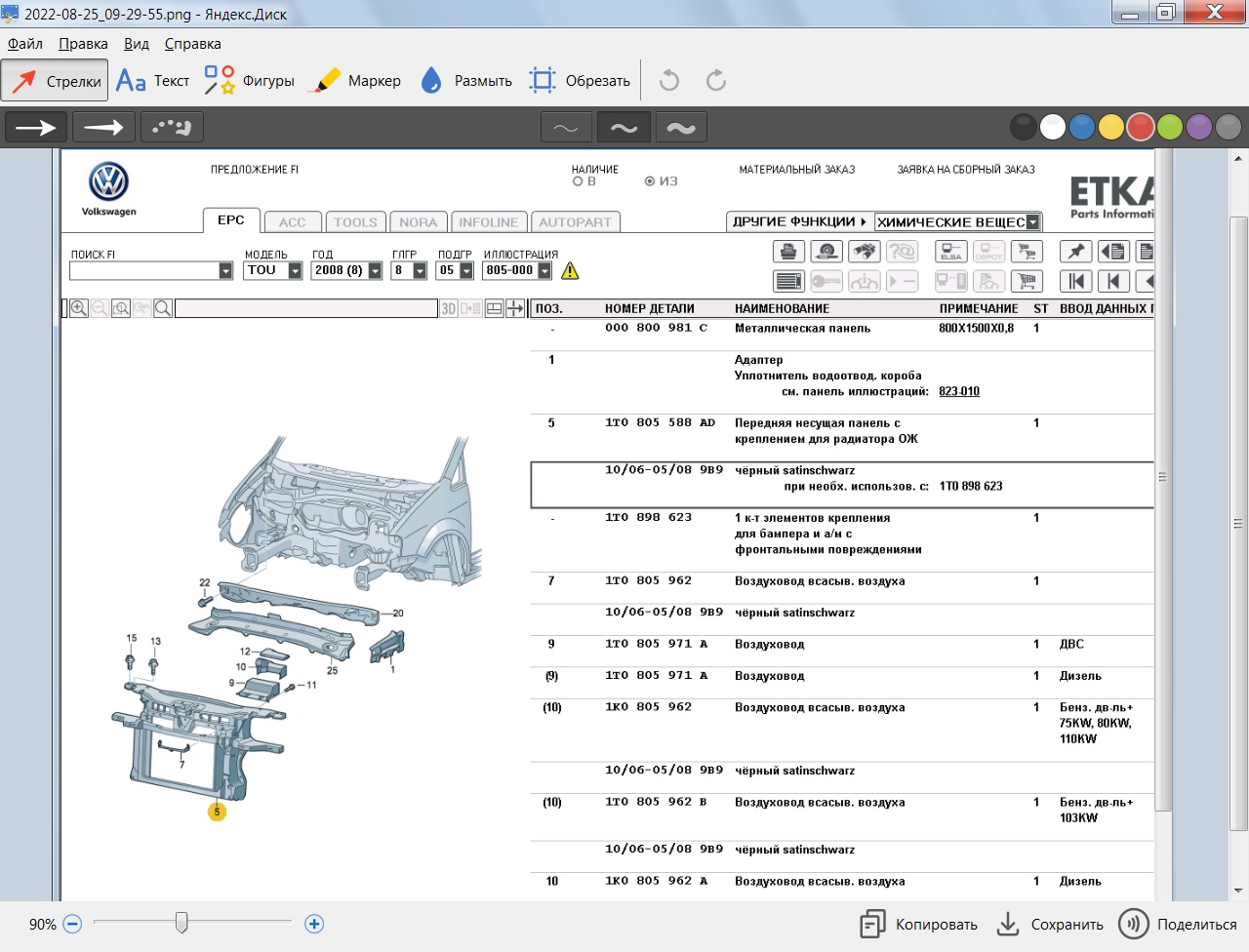Click the ETKA jump to first page icon
Image resolution: width=1249 pixels, height=952 pixels.
(1075, 282)
